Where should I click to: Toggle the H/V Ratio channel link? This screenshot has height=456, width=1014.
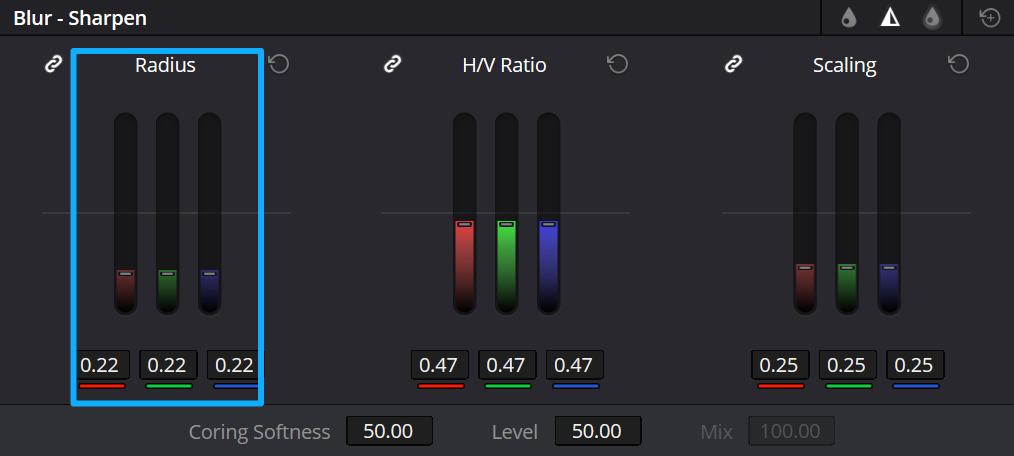click(x=392, y=65)
